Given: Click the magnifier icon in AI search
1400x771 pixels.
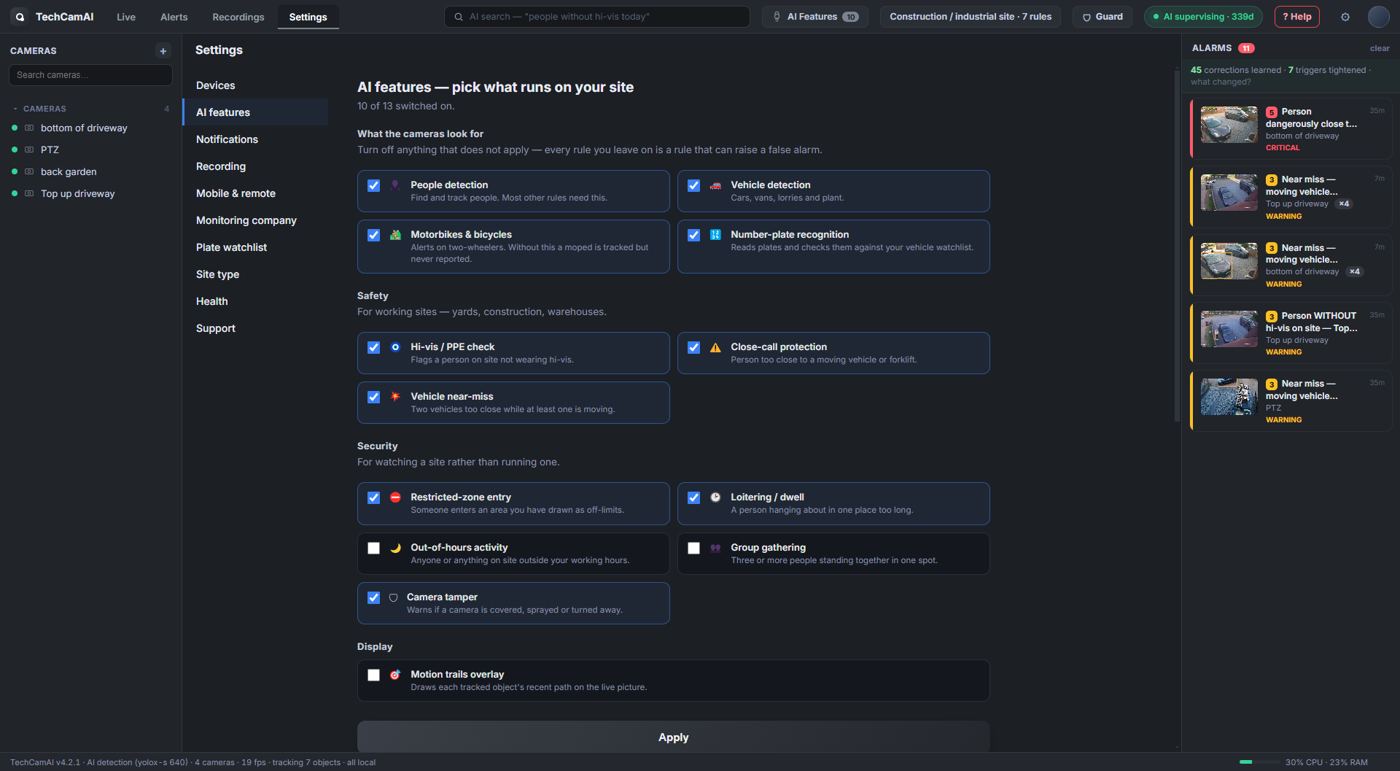Looking at the screenshot, I should 459,17.
